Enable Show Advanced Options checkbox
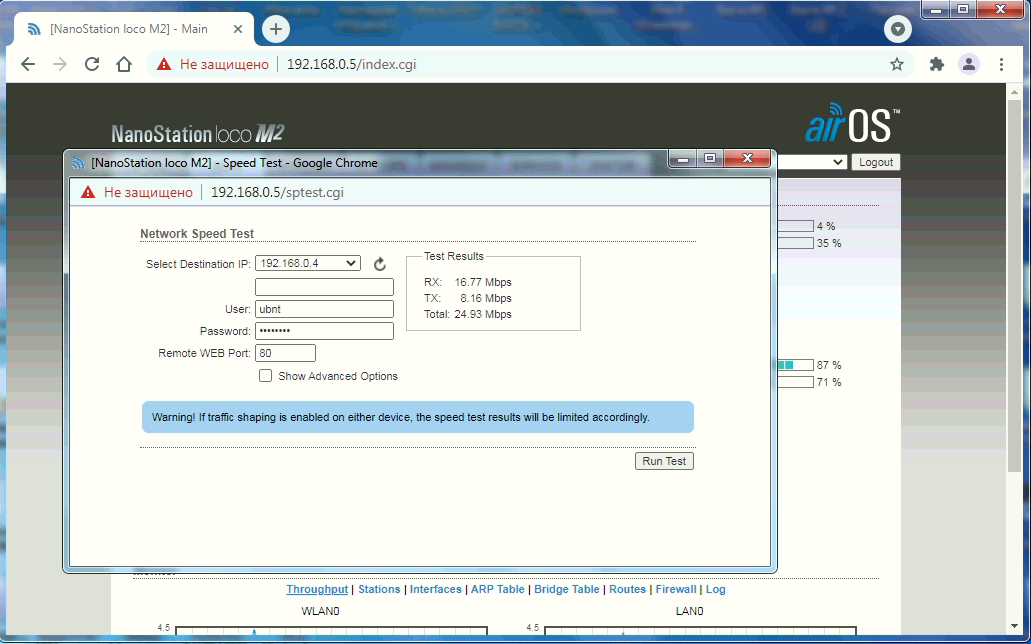1031x644 pixels. (266, 376)
